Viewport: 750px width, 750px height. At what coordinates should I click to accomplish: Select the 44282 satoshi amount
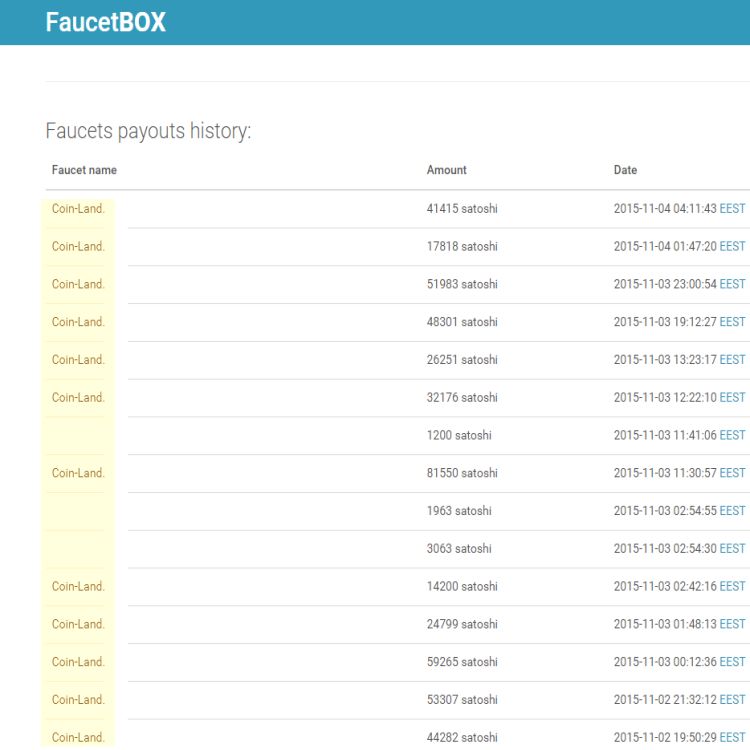[x=462, y=738]
